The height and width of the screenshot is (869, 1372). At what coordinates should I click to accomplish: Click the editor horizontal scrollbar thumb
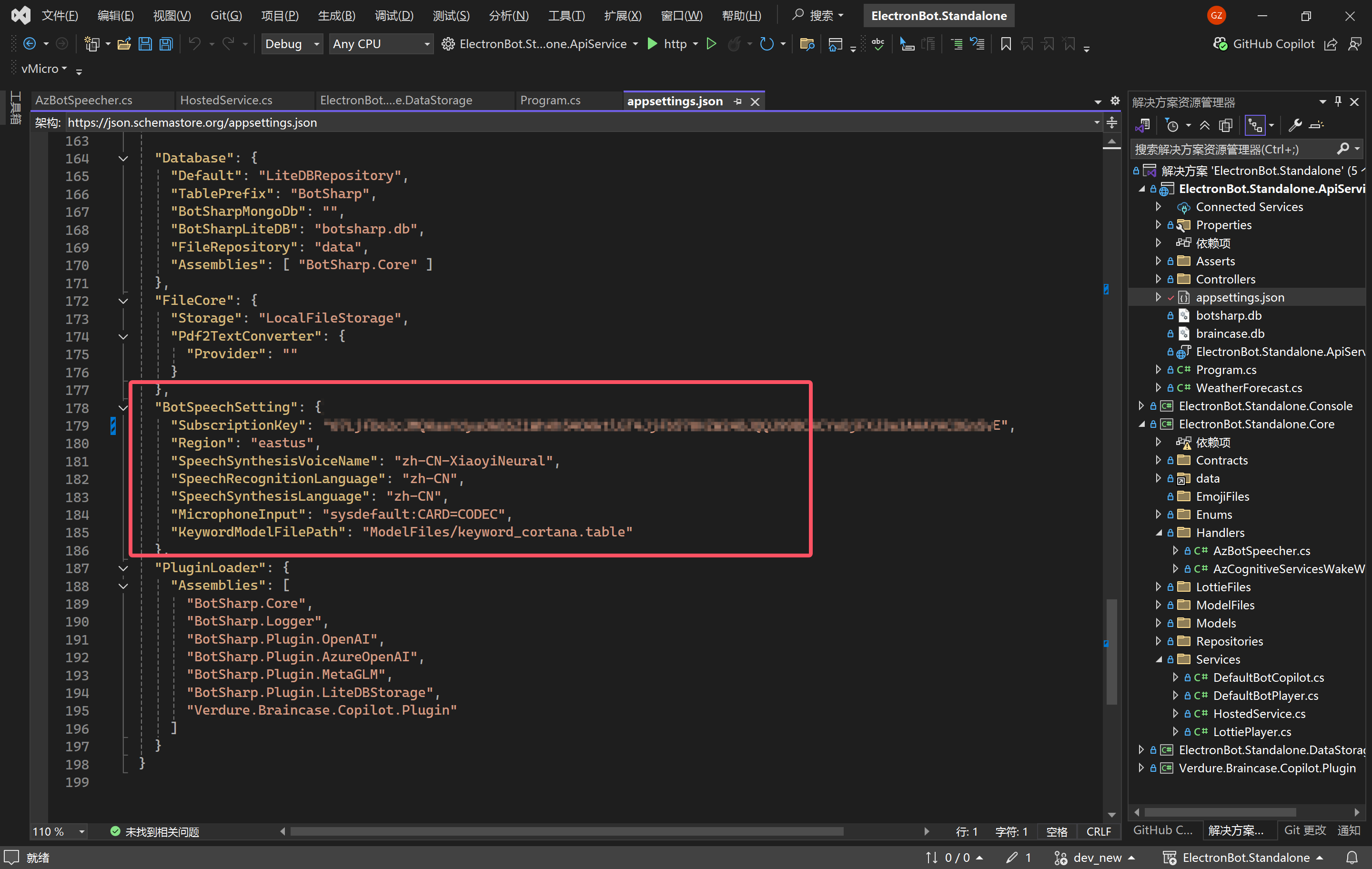[x=566, y=831]
